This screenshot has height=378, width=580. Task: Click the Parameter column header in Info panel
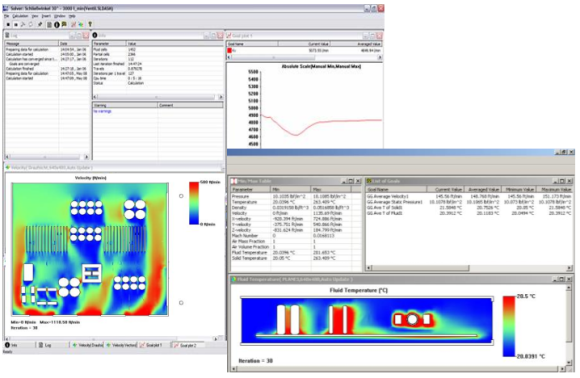pos(109,44)
